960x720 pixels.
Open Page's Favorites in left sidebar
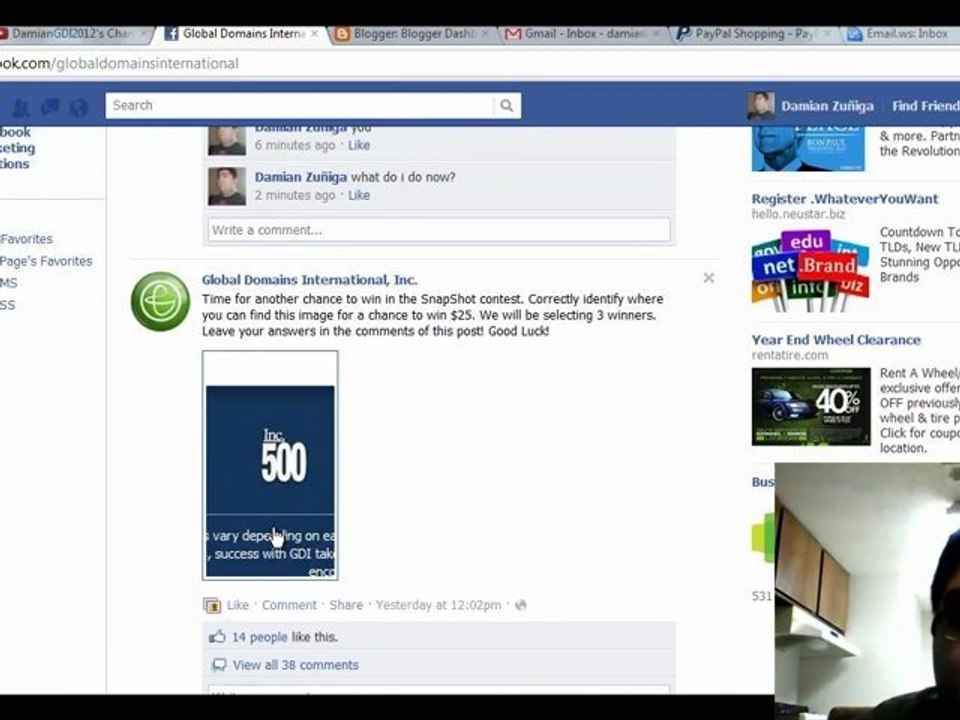[46, 261]
